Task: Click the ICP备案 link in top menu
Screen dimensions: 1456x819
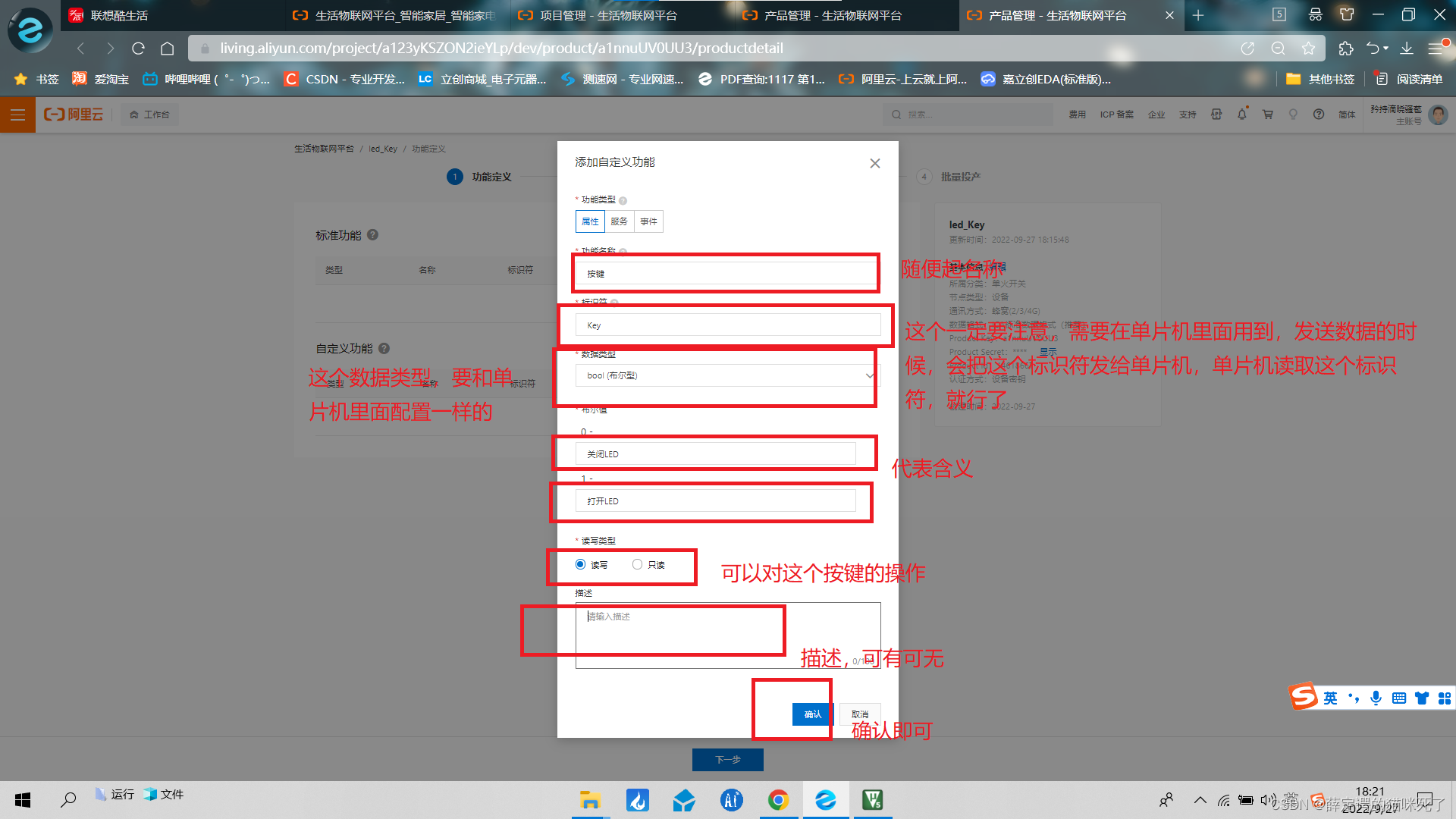Action: click(x=1116, y=114)
